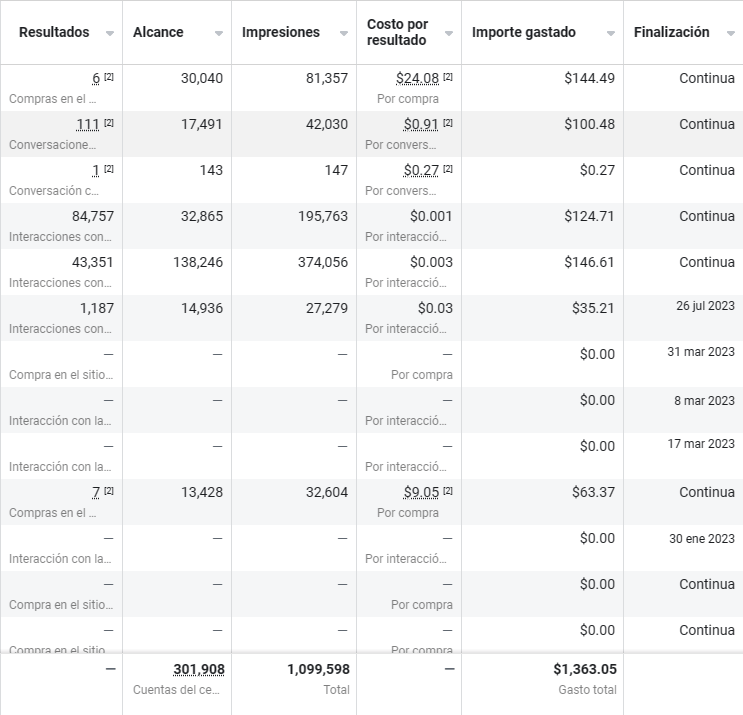The image size is (743, 715).
Task: Click the footnote marker next to $0.91
Action: pyautogui.click(x=448, y=123)
